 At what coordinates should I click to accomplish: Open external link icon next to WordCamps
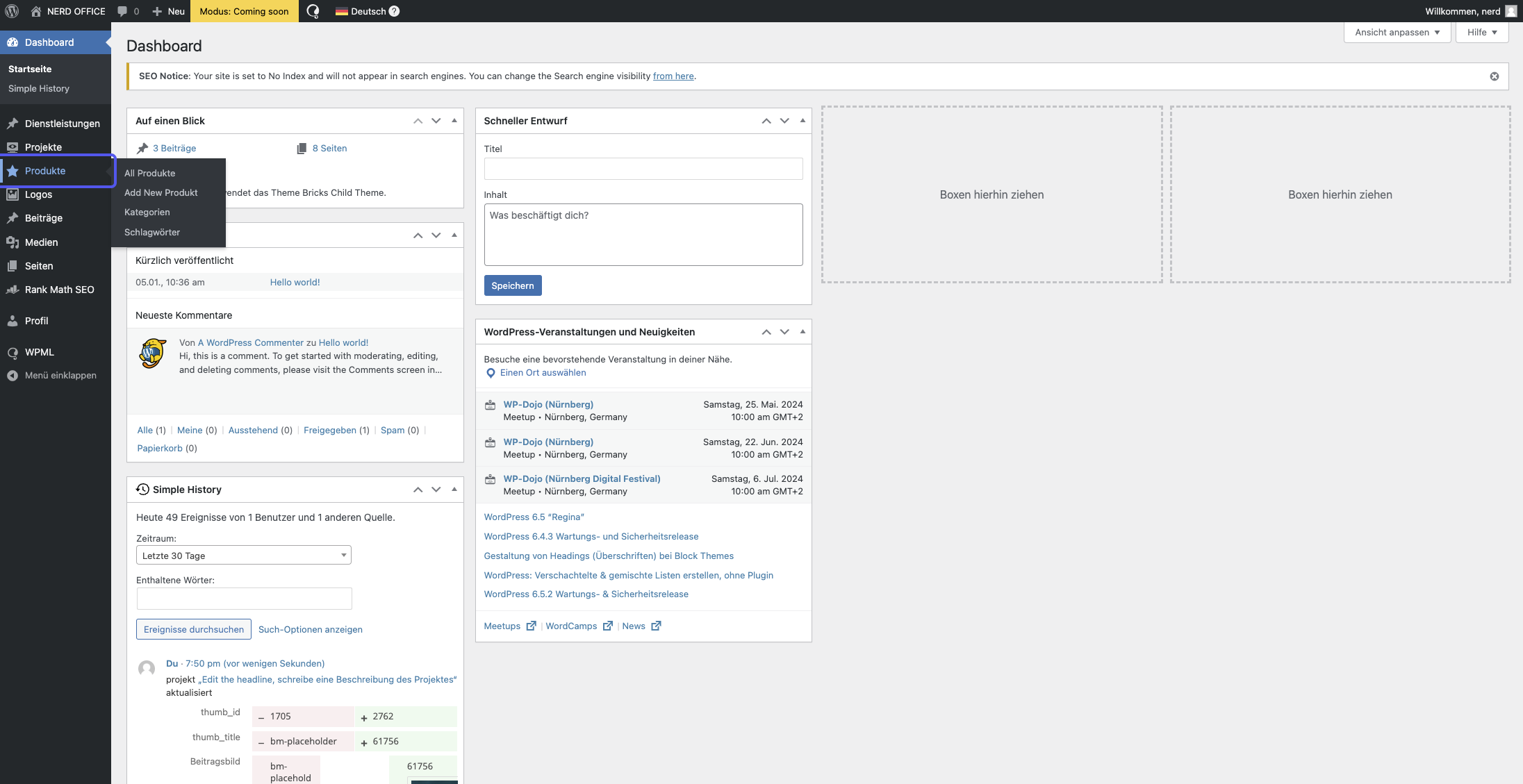[x=608, y=626]
